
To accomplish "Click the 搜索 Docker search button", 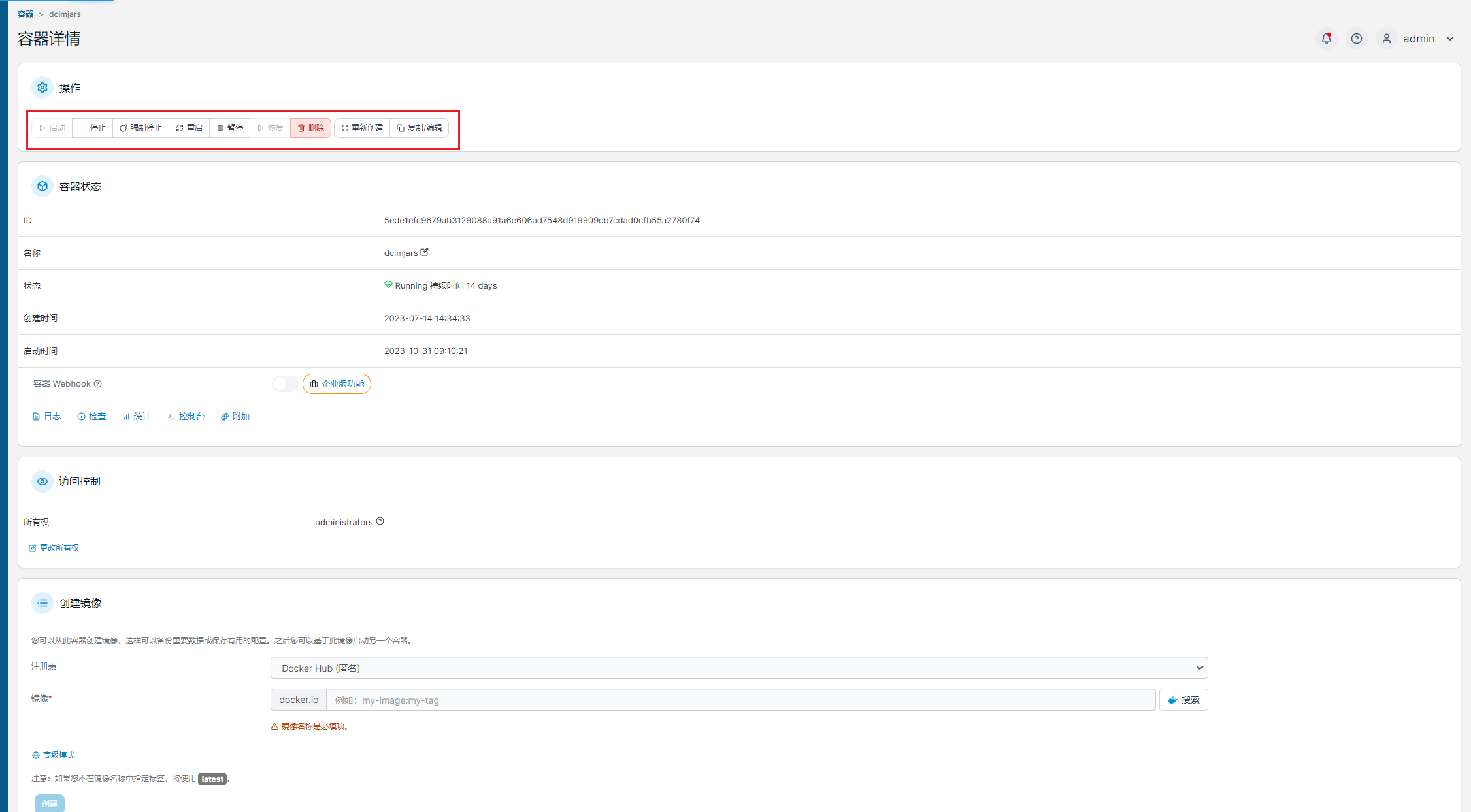I will tap(1183, 700).
